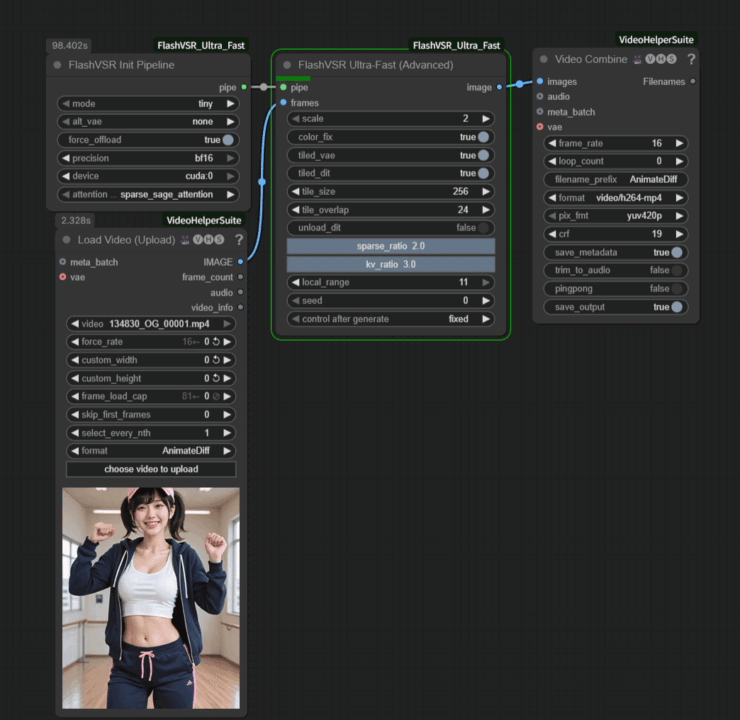Toggle force_offload switch
The width and height of the screenshot is (740, 720).
click(x=228, y=140)
